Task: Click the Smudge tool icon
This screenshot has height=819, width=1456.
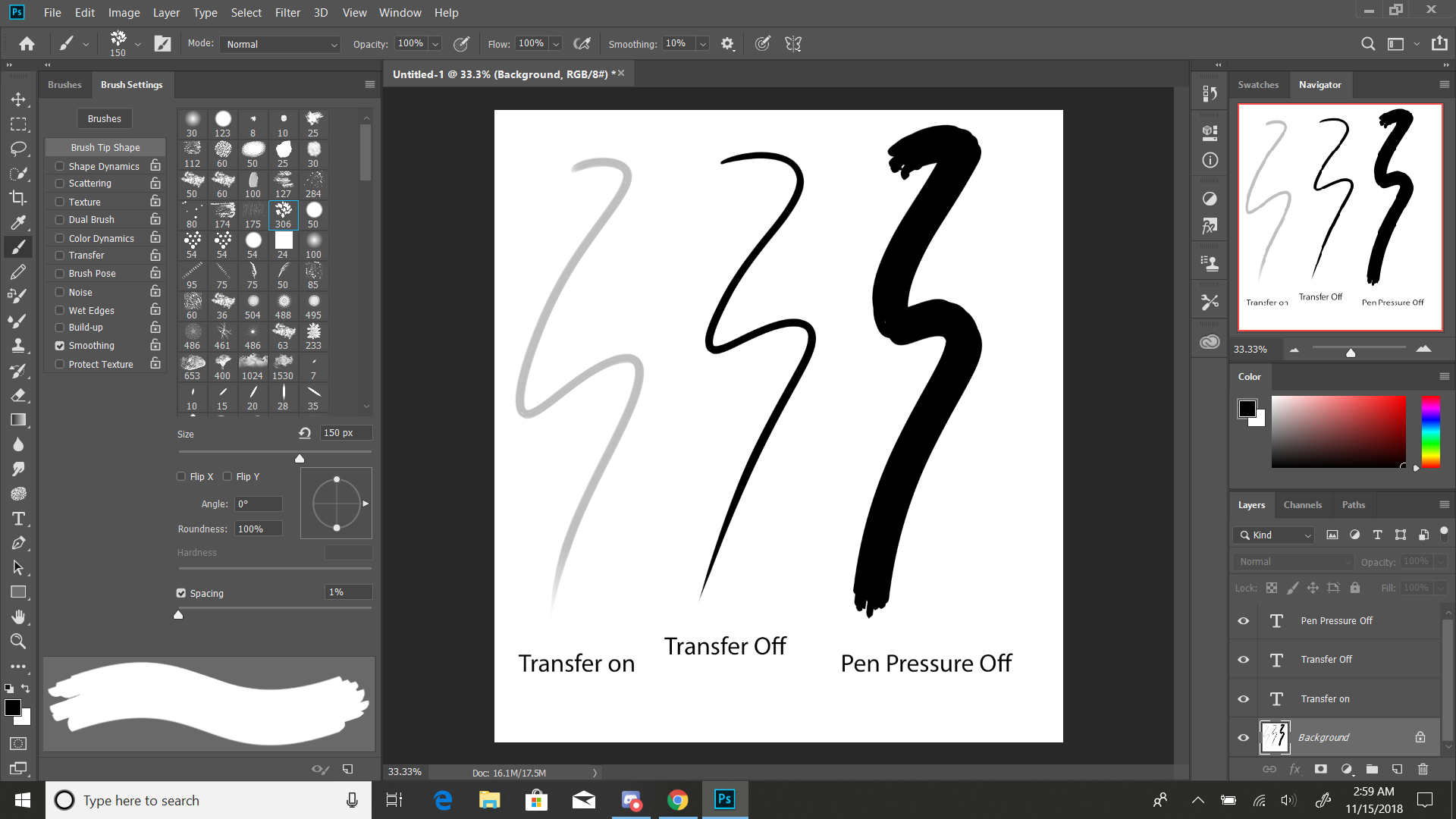Action: [x=18, y=469]
